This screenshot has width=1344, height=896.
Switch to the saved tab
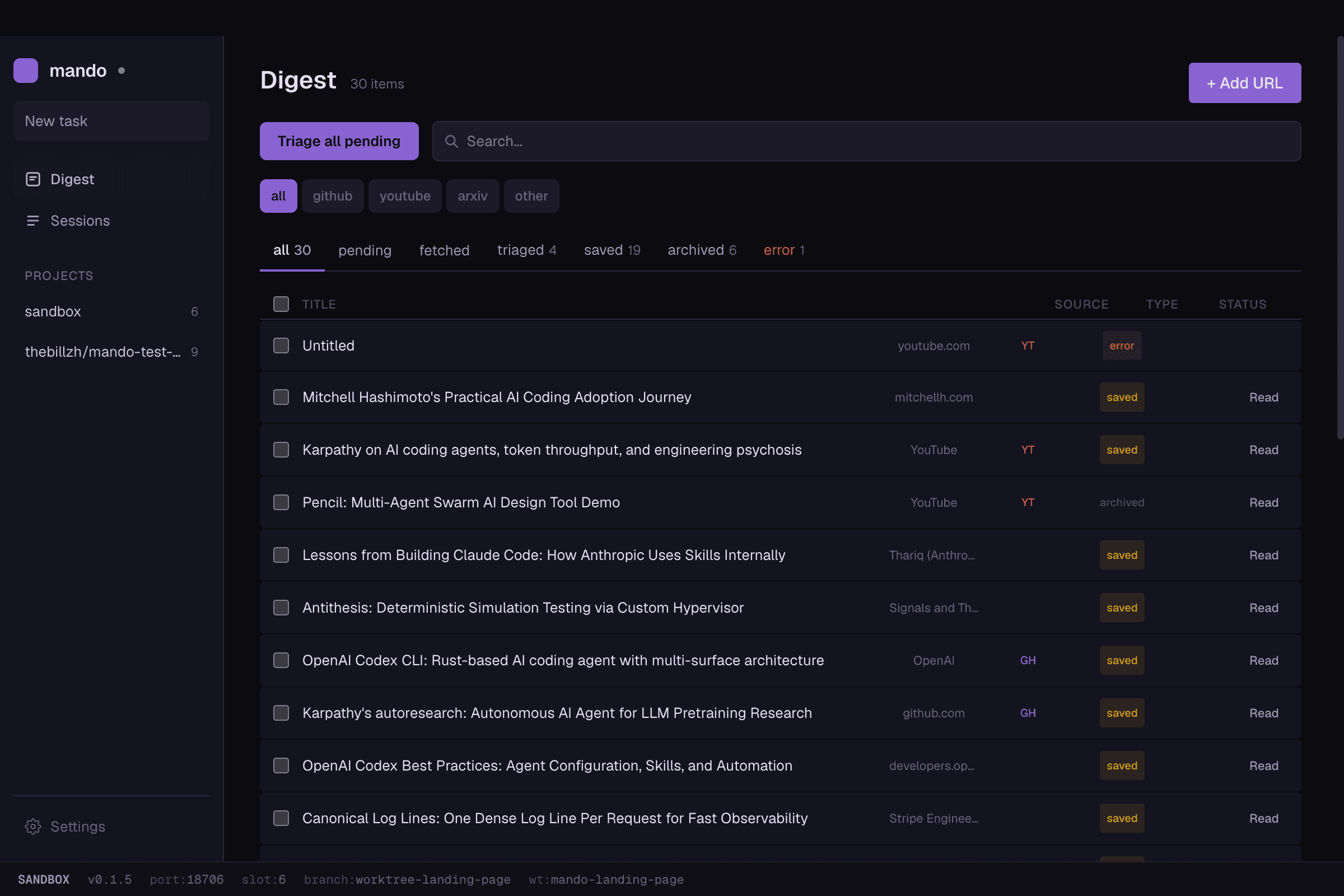coord(612,250)
